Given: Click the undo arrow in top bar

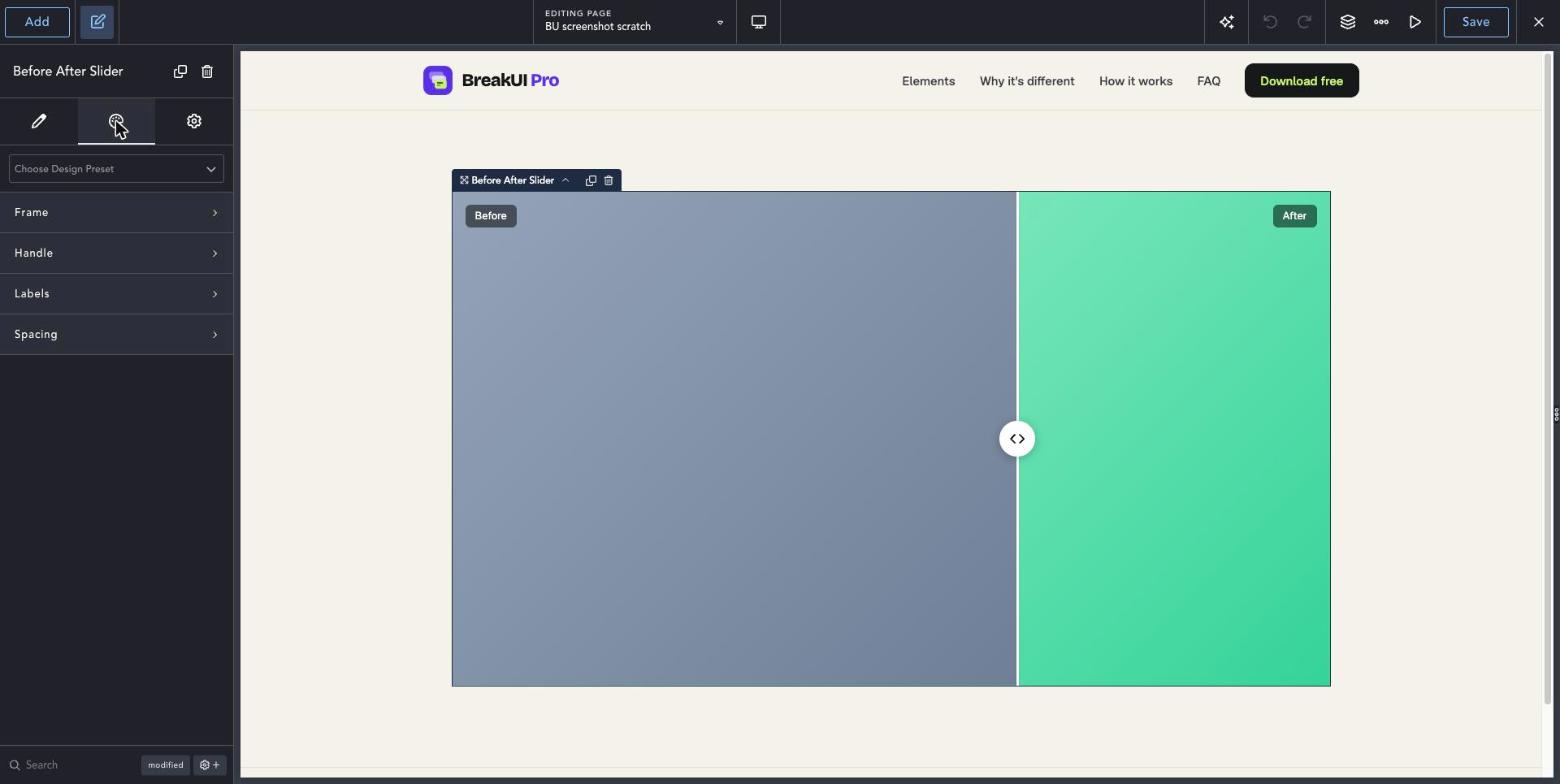Looking at the screenshot, I should click(1270, 22).
